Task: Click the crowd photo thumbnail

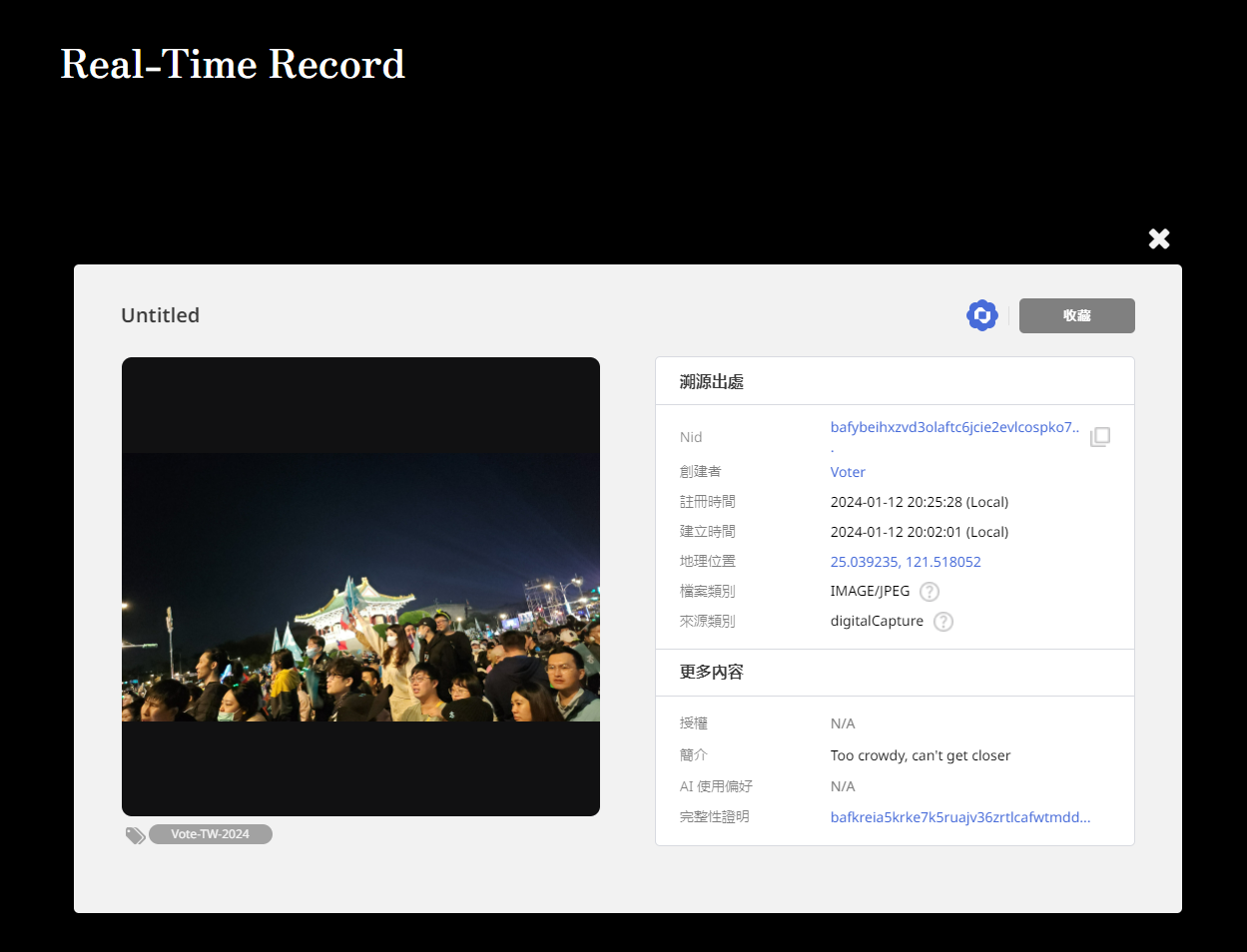Action: click(x=360, y=587)
